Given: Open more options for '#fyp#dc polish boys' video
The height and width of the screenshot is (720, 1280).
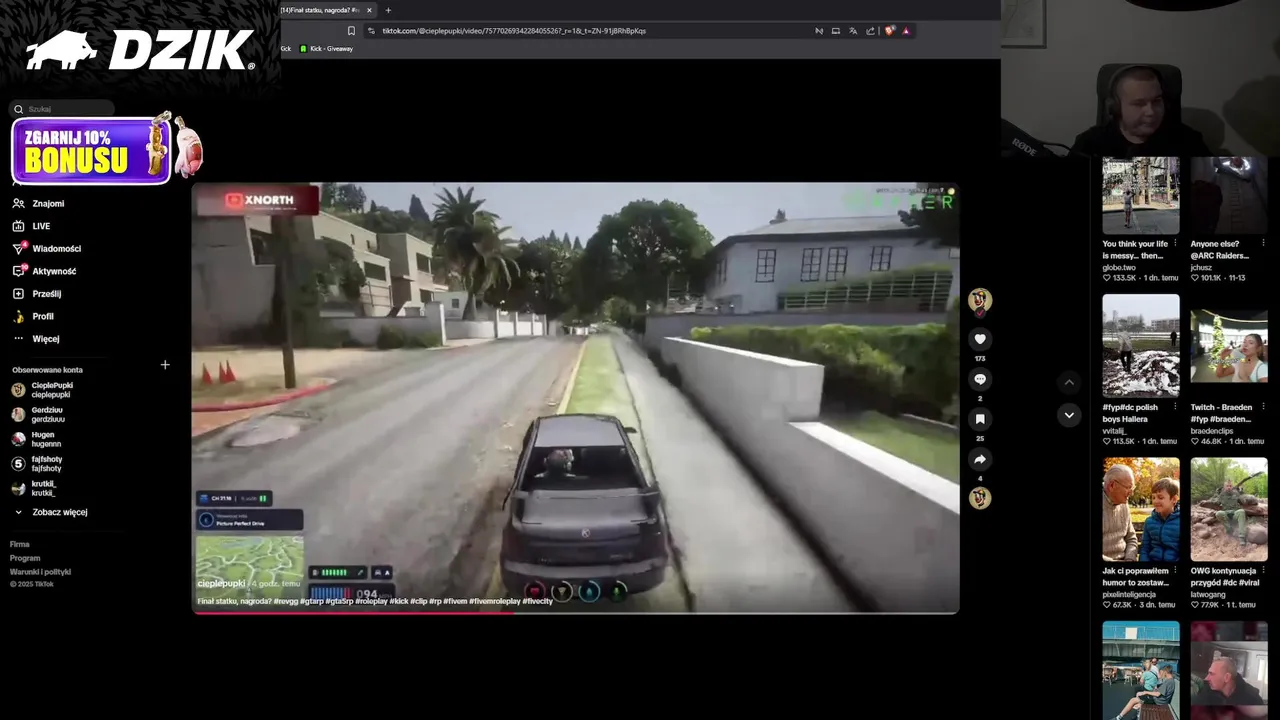Looking at the screenshot, I should (1175, 407).
